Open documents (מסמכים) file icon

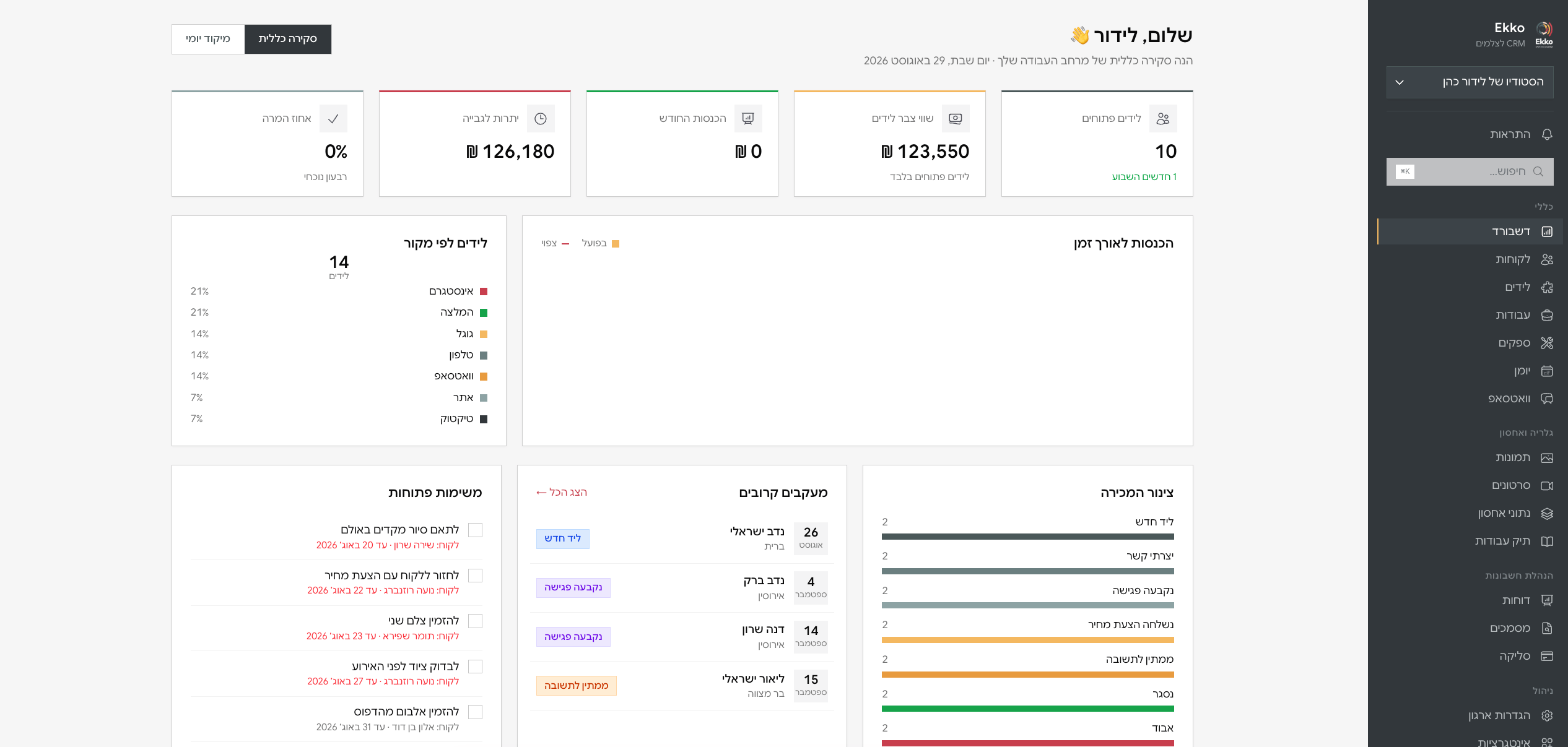point(1547,628)
